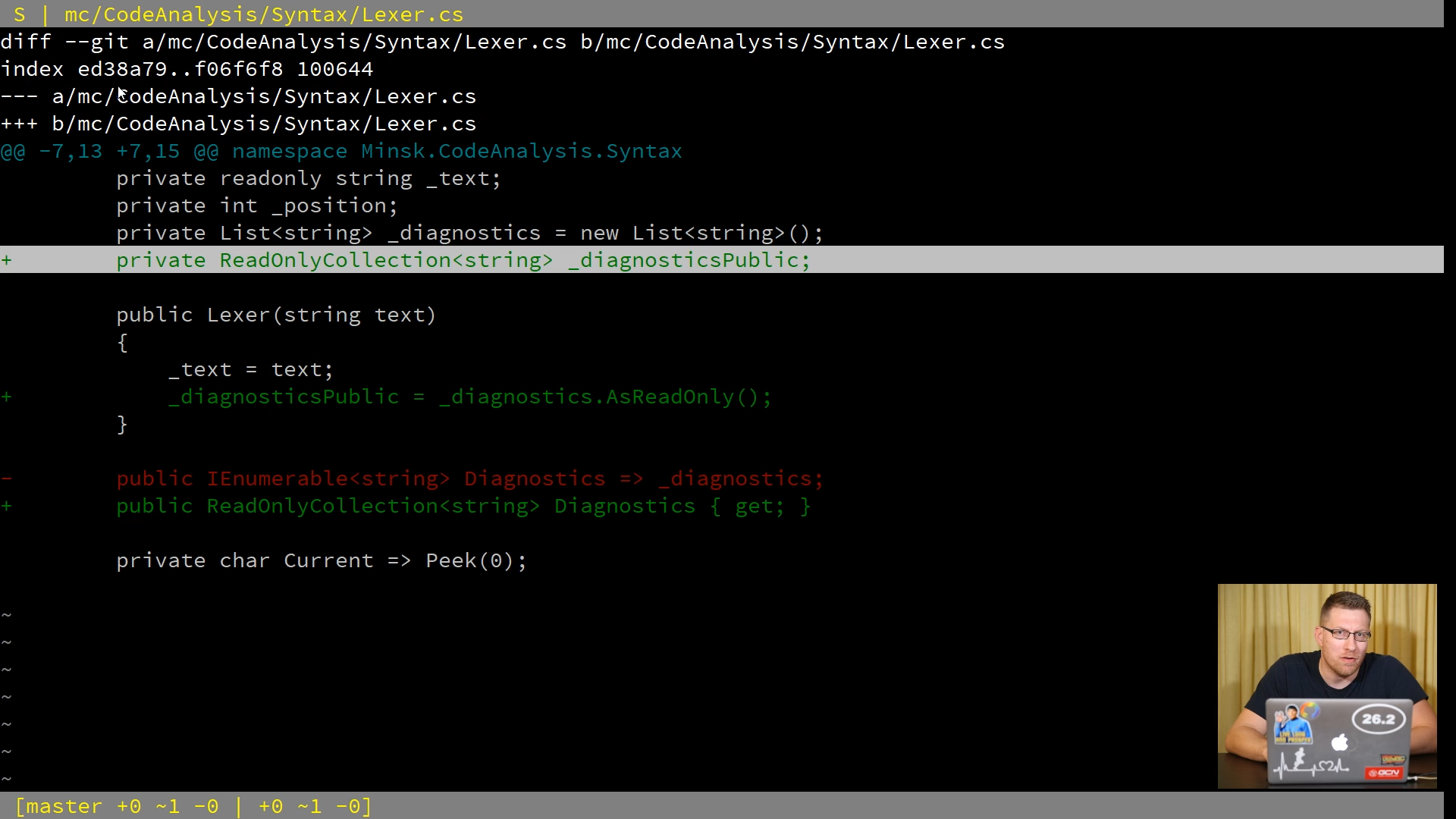Image resolution: width=1456 pixels, height=819 pixels.
Task: Click the red minus marker on removed line
Action: click(7, 479)
